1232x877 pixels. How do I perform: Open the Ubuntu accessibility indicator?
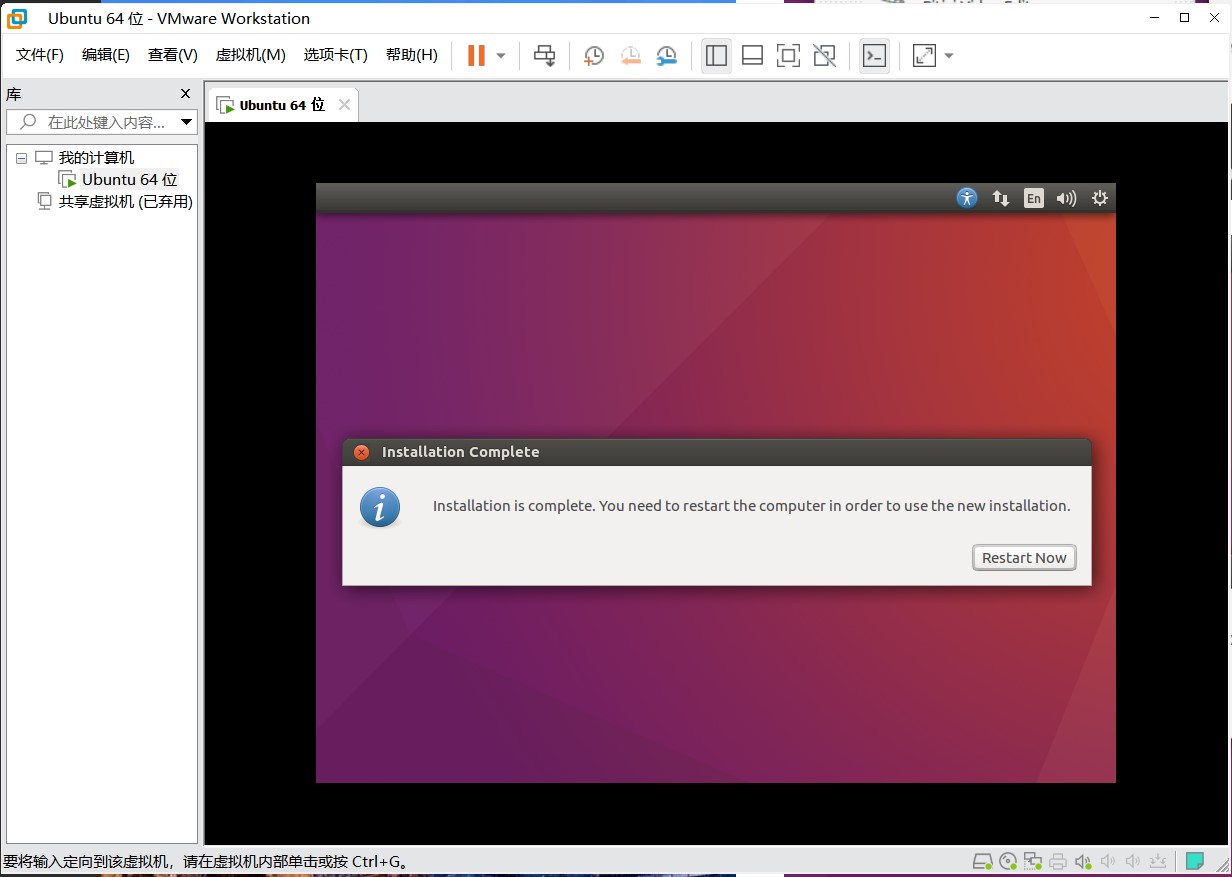(966, 198)
